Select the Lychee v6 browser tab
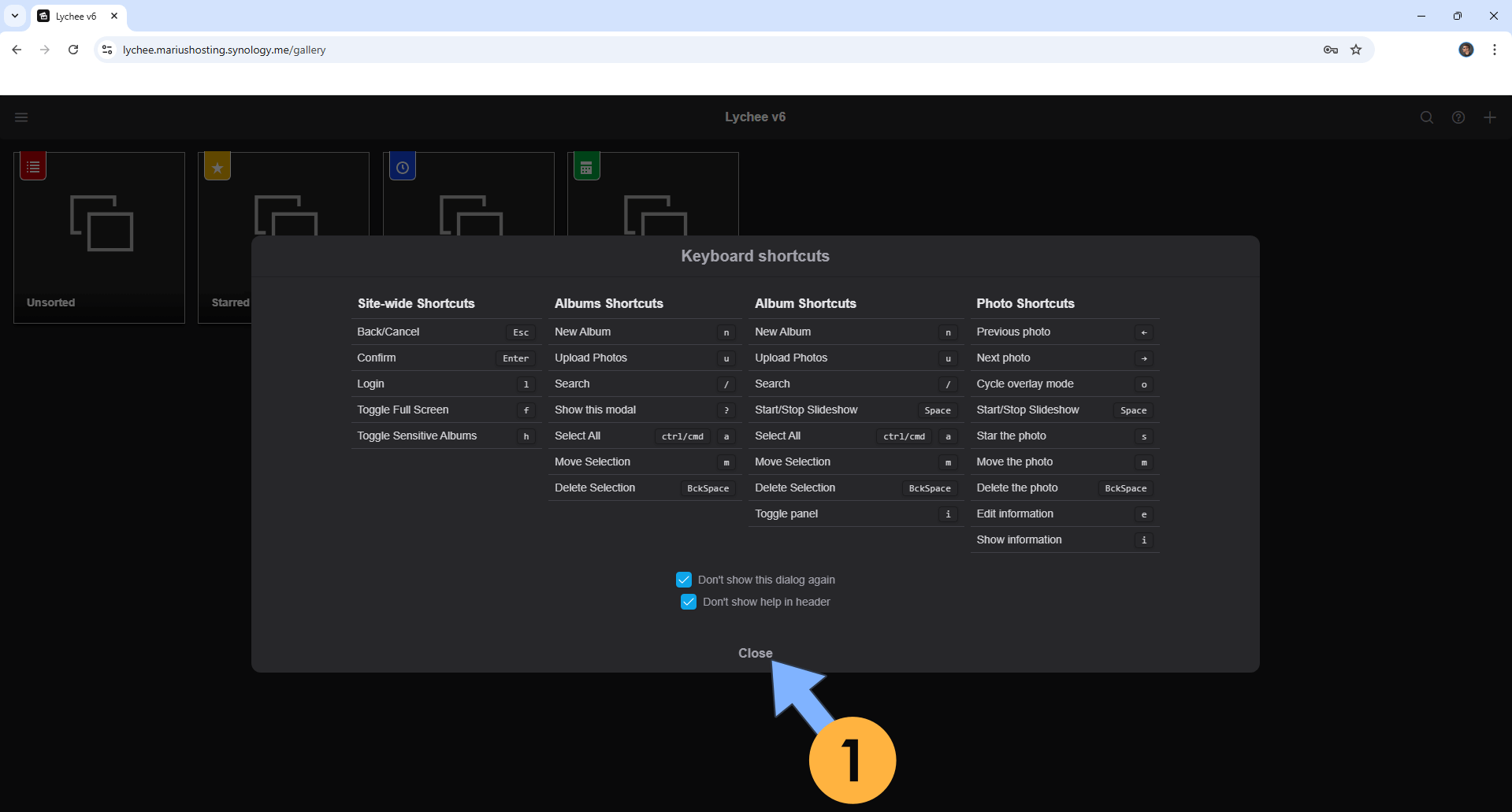This screenshot has height=812, width=1512. (77, 16)
